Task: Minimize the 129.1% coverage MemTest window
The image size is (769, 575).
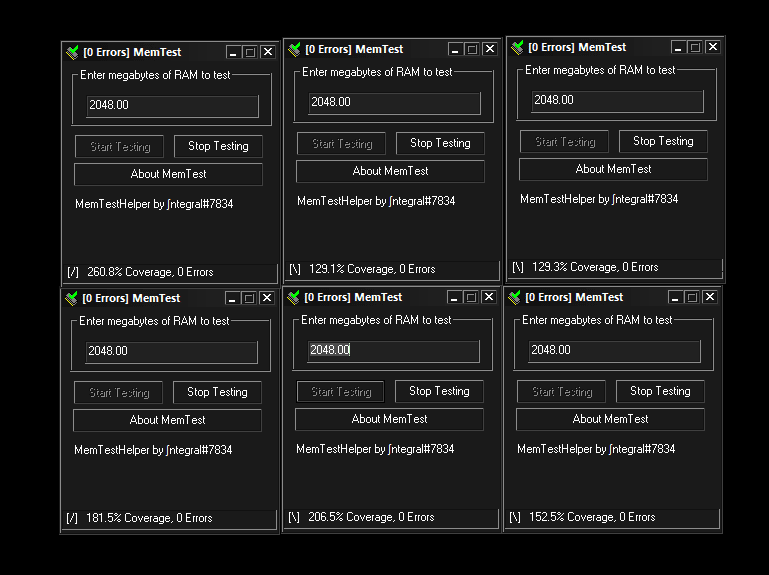Action: [455, 49]
